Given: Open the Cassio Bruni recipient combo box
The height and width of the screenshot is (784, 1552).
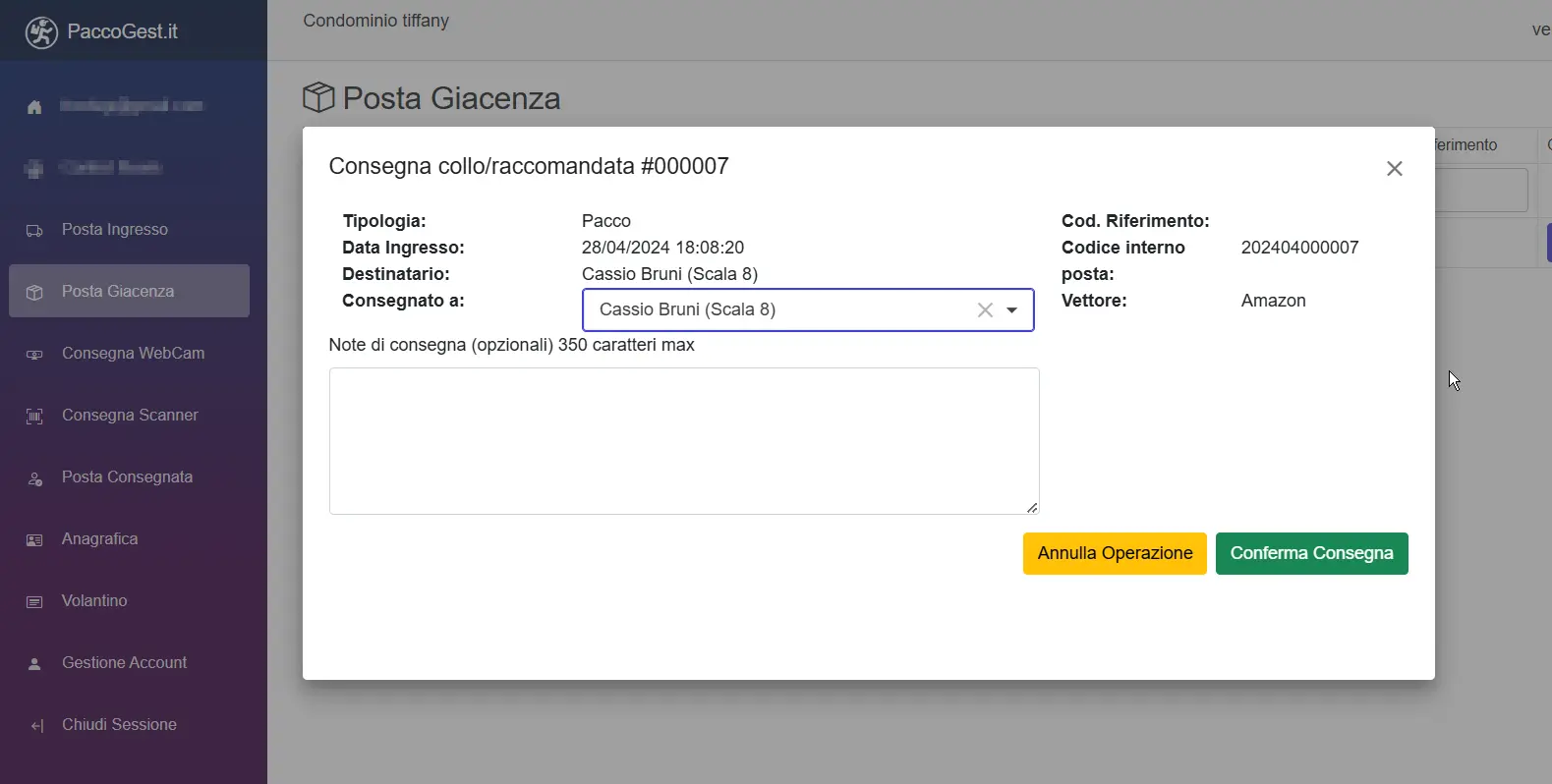Looking at the screenshot, I should tap(776, 310).
